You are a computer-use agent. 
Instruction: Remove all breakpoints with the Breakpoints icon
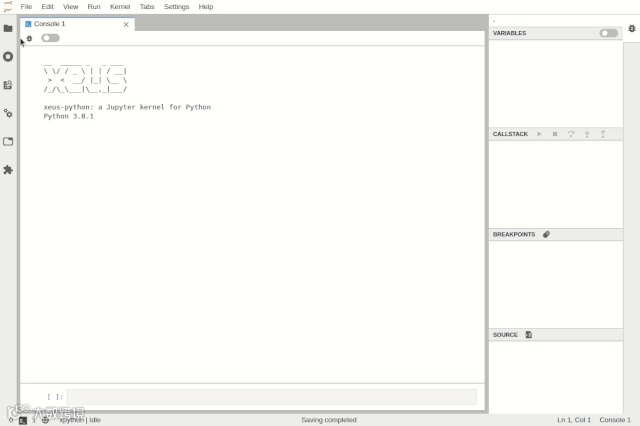[547, 234]
